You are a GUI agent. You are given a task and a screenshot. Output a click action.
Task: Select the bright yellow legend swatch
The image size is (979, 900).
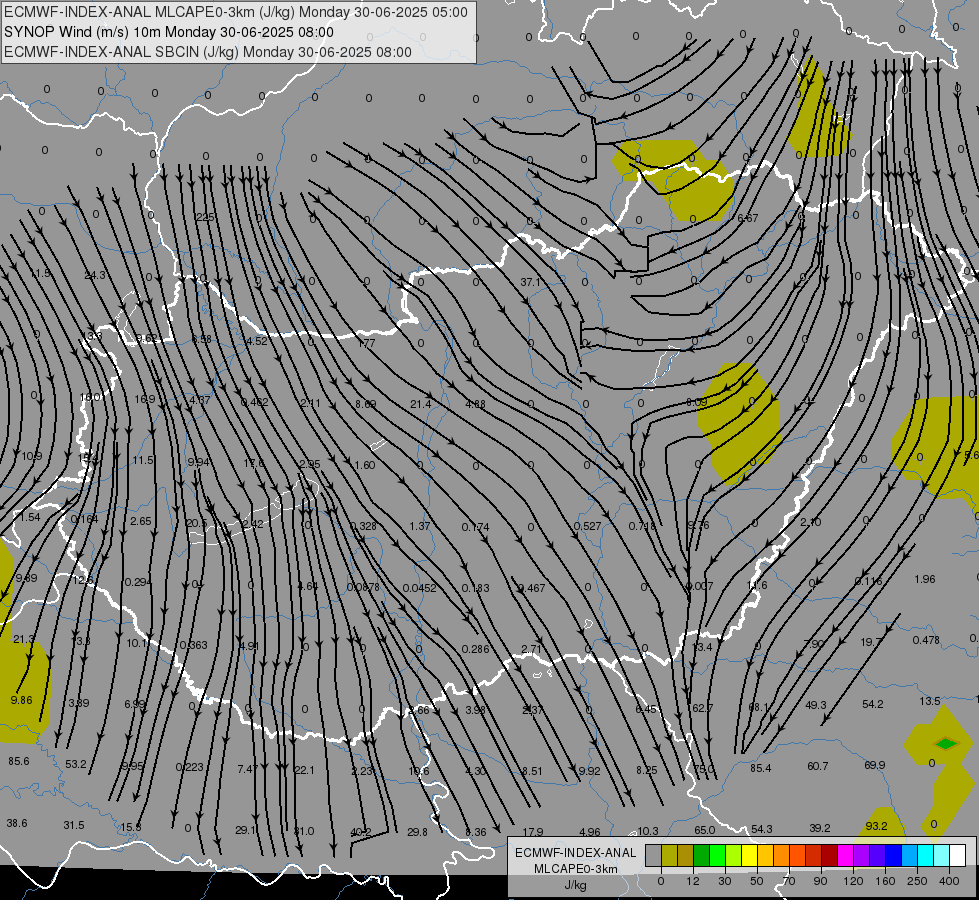coord(749,856)
